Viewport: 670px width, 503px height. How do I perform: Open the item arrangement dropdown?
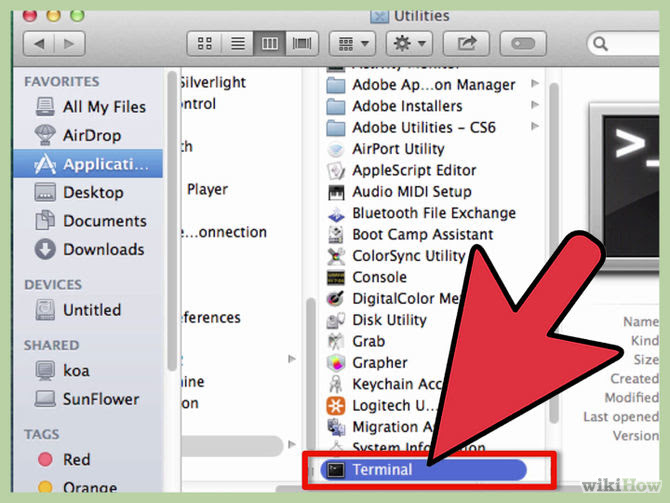click(353, 44)
